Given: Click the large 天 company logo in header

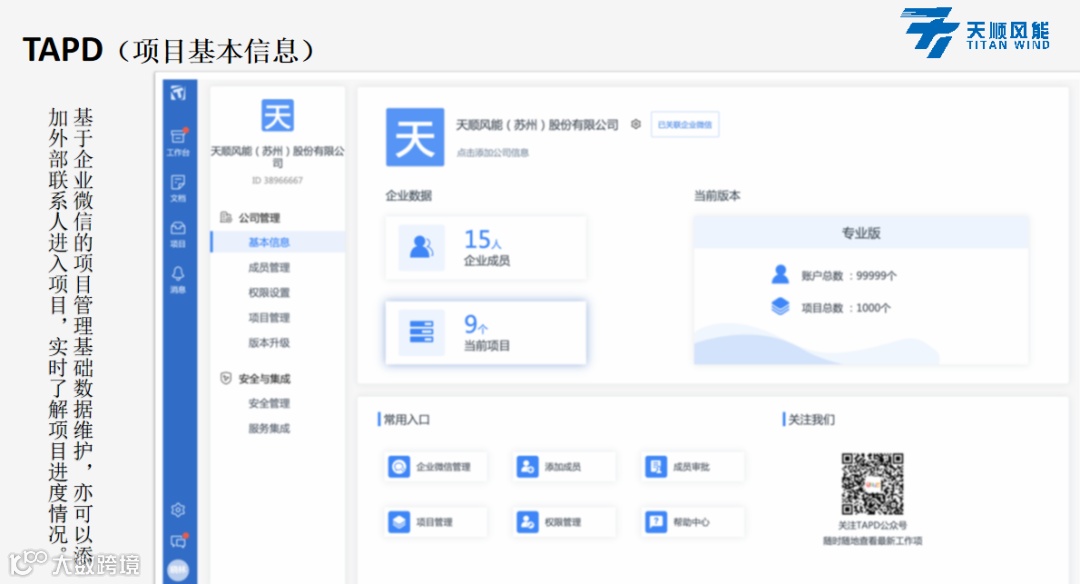Looking at the screenshot, I should click(x=415, y=137).
